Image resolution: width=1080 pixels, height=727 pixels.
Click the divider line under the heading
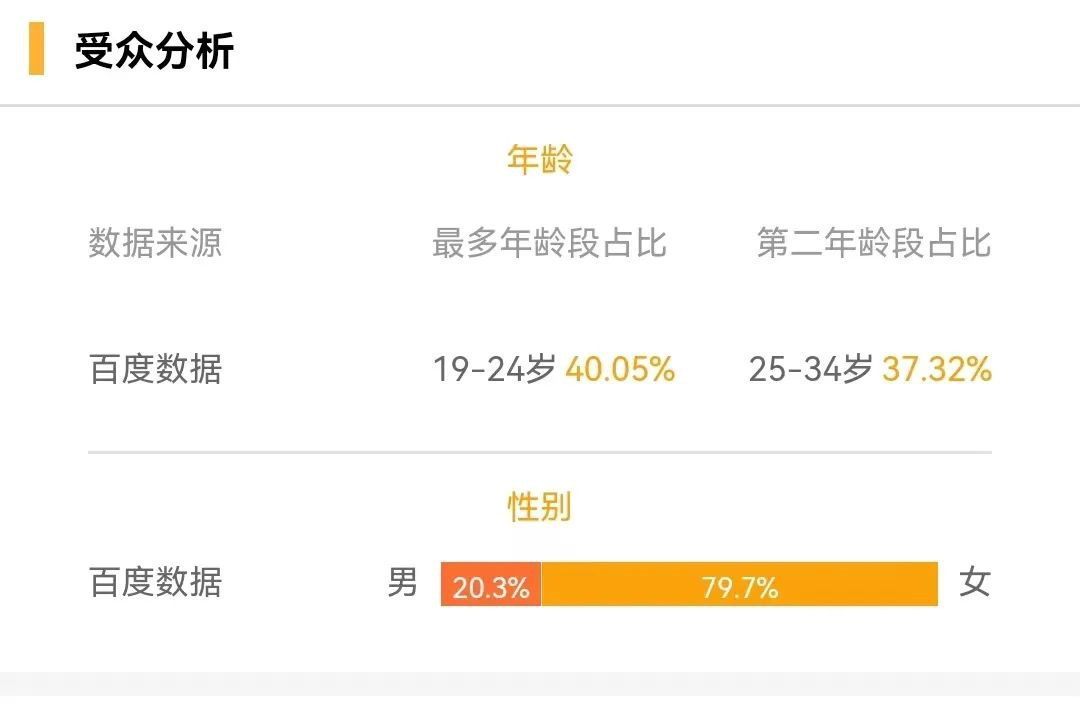540,105
